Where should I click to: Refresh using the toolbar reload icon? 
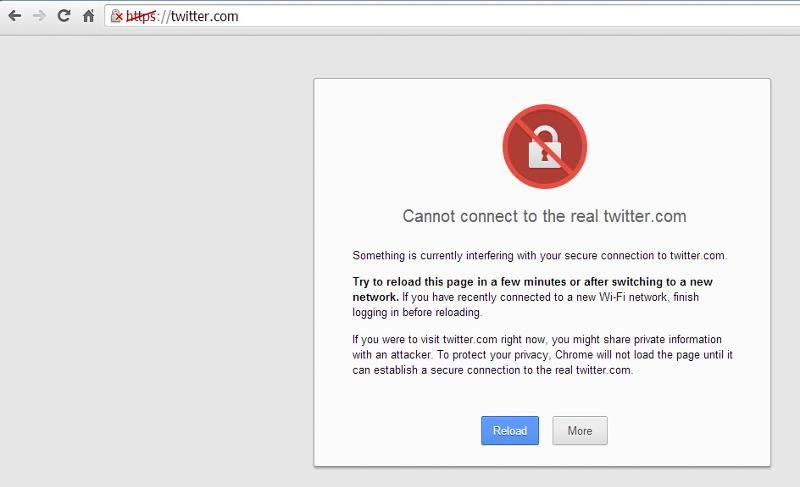(x=64, y=16)
